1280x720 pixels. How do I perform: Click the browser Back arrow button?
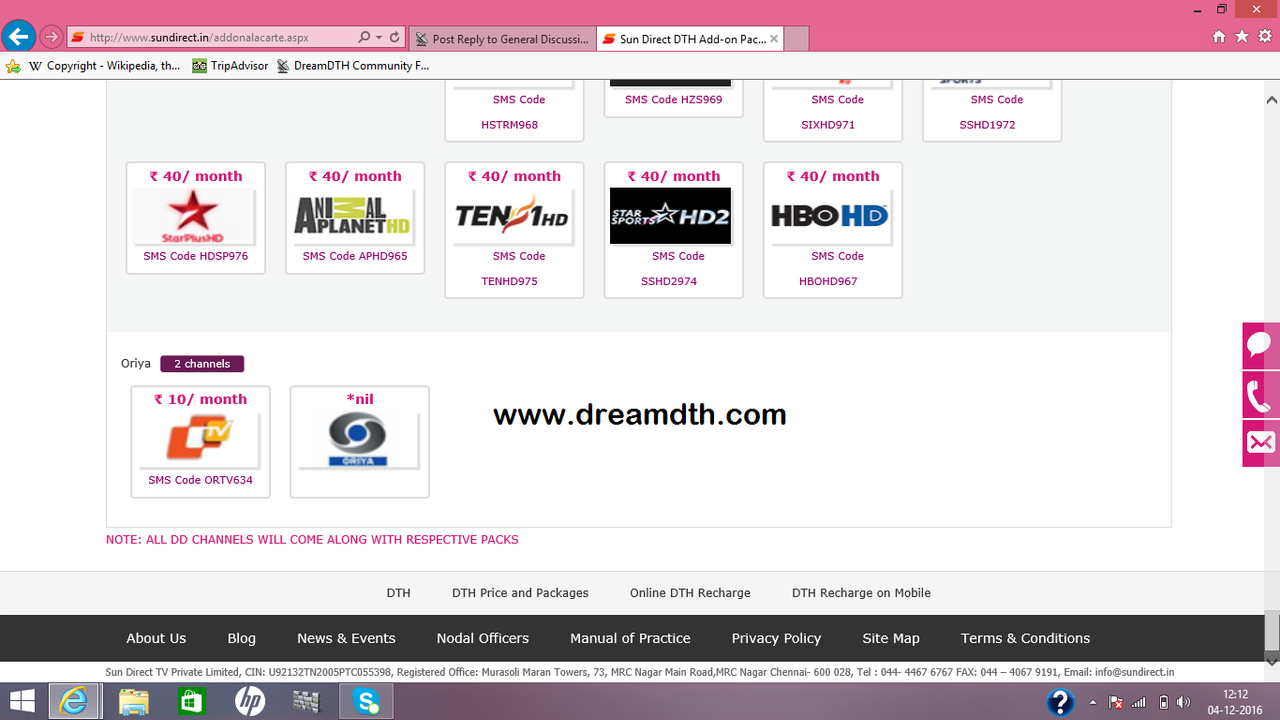18,37
